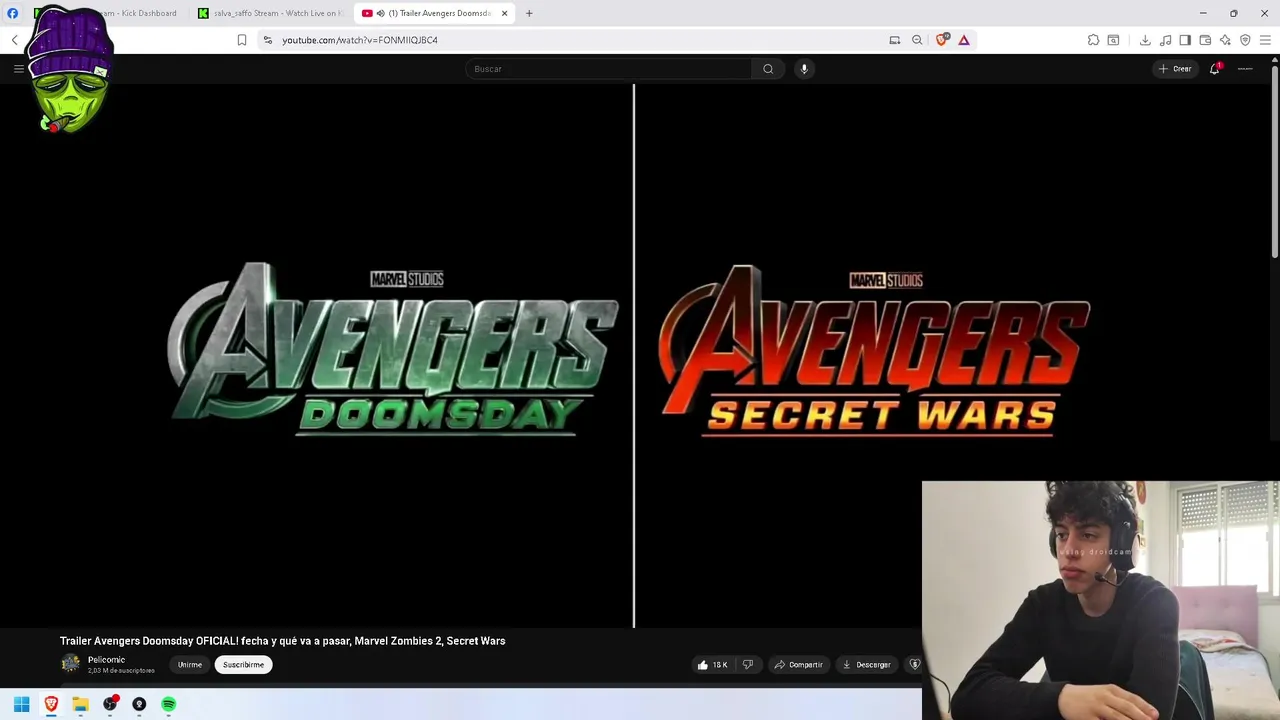Open the YouTube guide hamburger menu
Viewport: 1280px width, 720px height.
[18, 69]
